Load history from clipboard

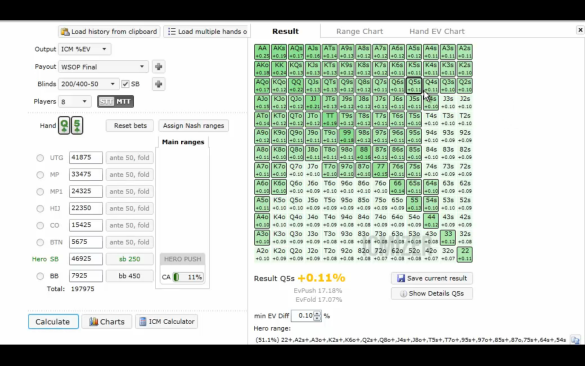(x=109, y=32)
